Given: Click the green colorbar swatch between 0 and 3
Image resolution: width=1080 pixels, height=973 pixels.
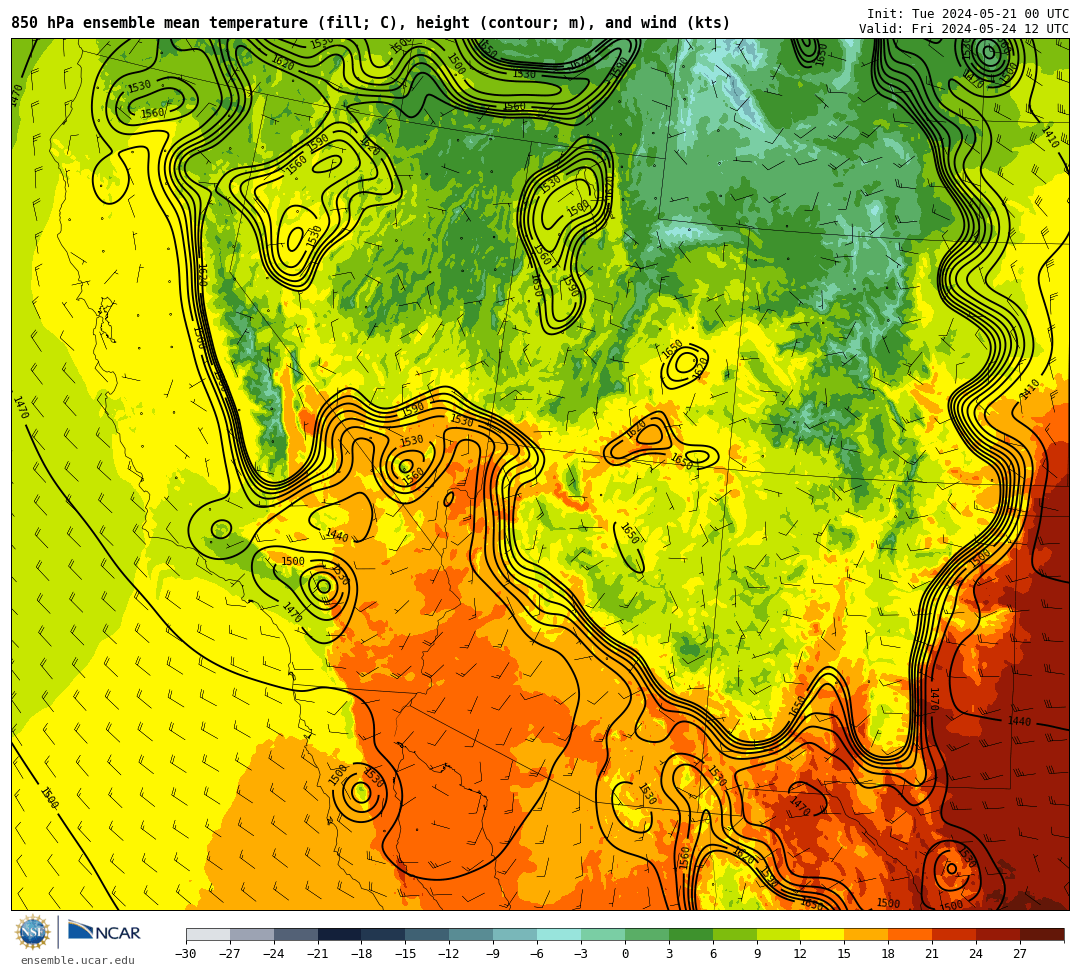Looking at the screenshot, I should click(x=647, y=934).
